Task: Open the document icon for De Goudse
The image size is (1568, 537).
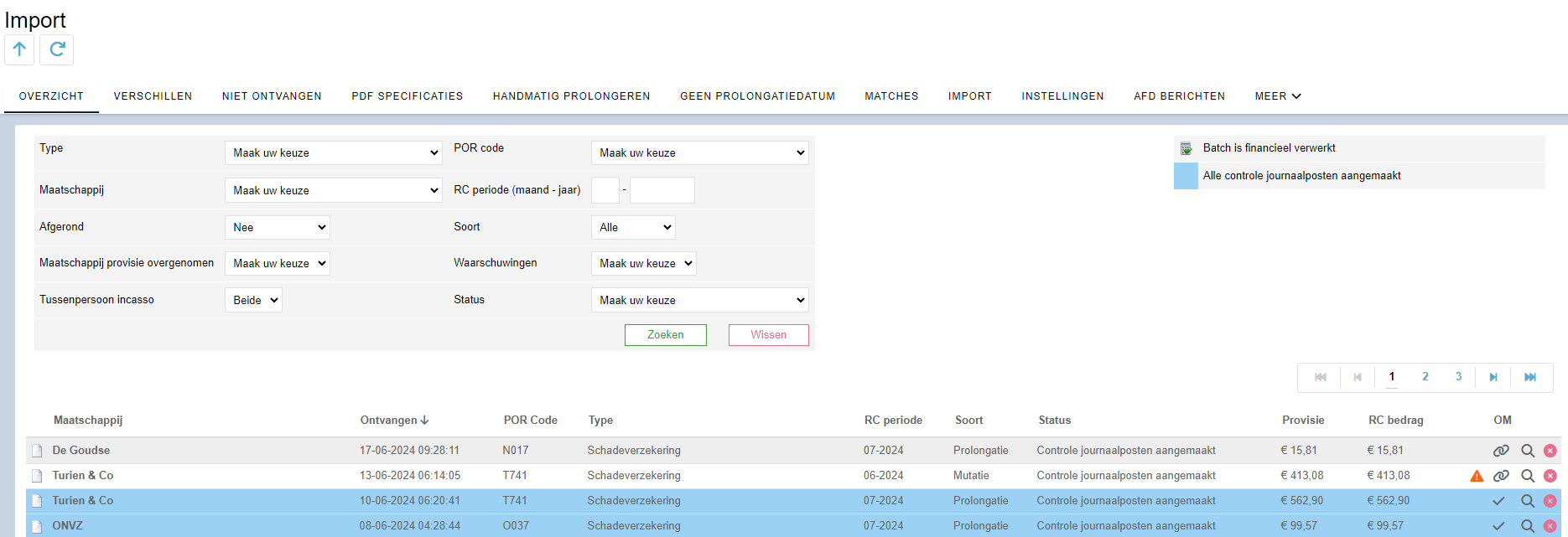Action: (x=37, y=451)
